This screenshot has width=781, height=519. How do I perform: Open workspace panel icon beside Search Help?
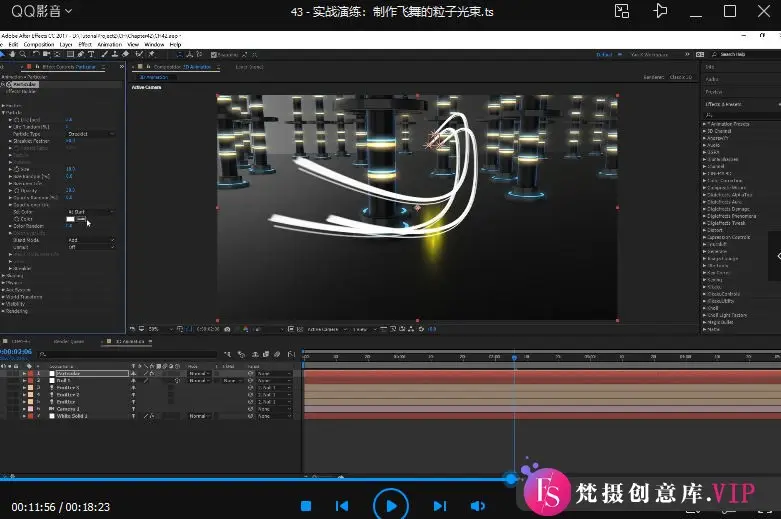[700, 54]
